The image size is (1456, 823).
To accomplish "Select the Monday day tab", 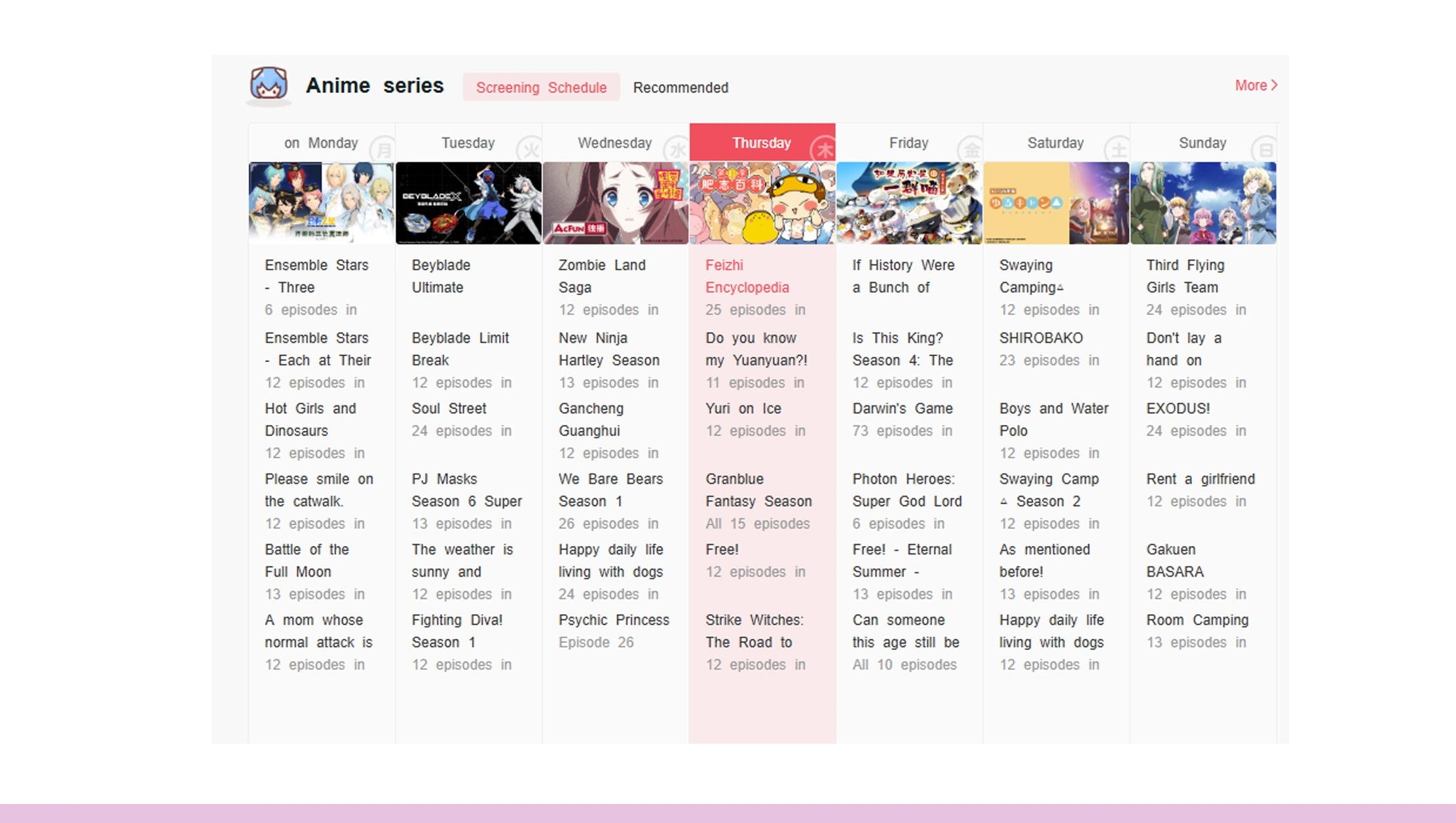I will tap(321, 143).
